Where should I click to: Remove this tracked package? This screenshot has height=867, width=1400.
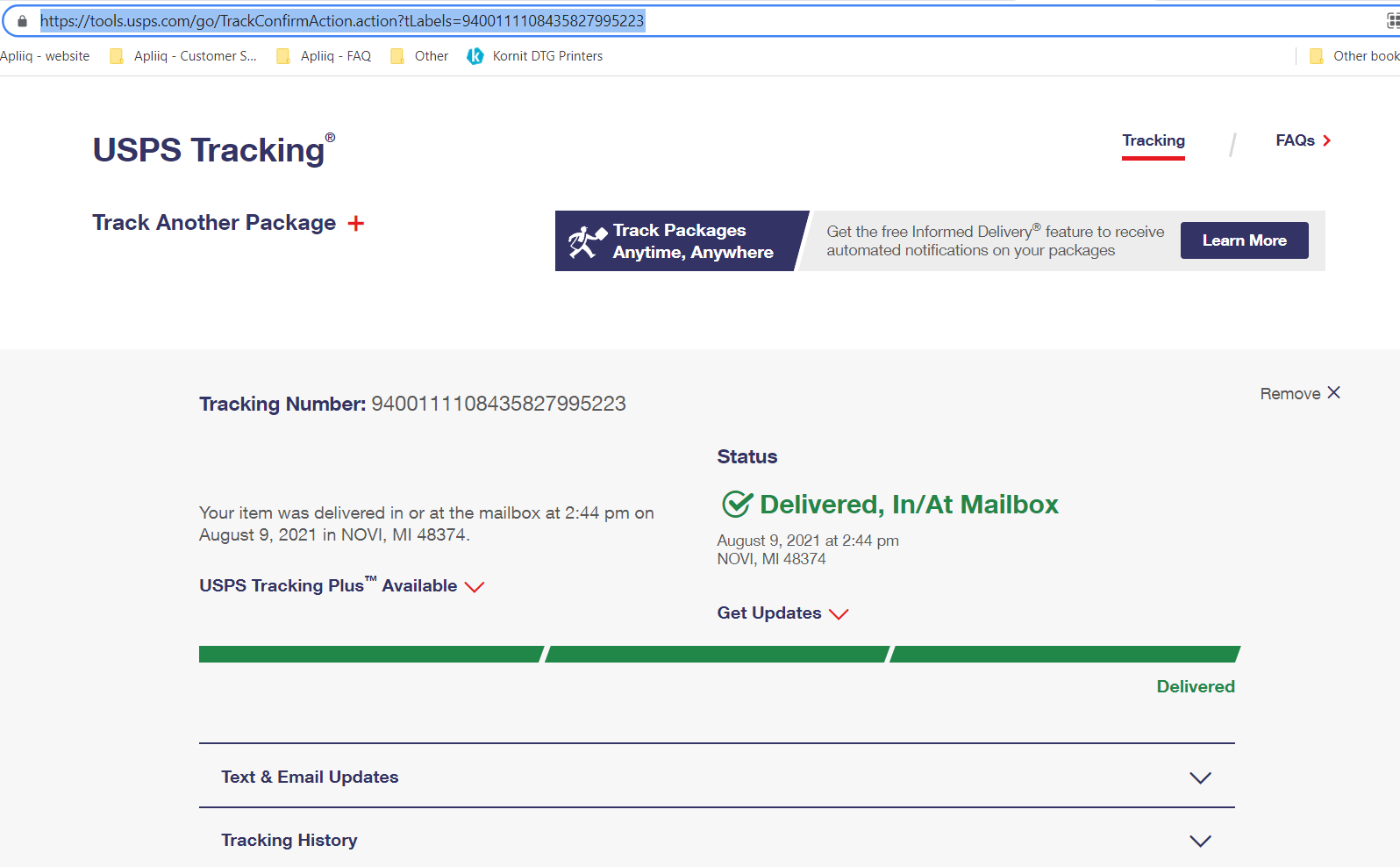pyautogui.click(x=1300, y=393)
